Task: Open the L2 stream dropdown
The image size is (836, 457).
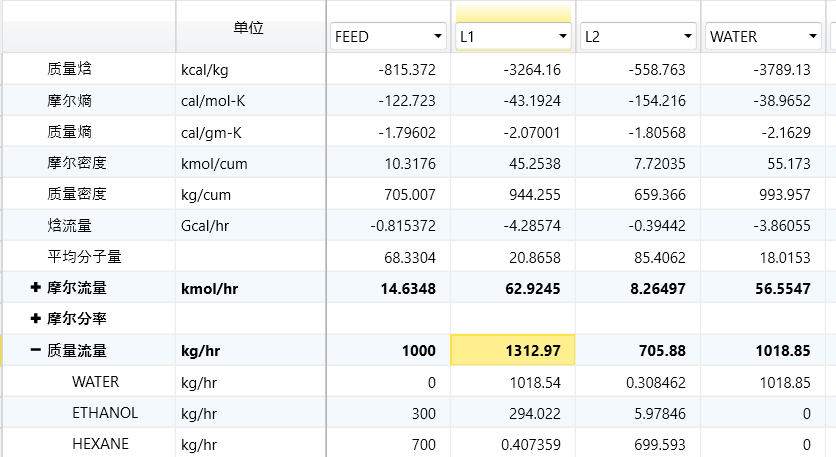Action: (688, 37)
